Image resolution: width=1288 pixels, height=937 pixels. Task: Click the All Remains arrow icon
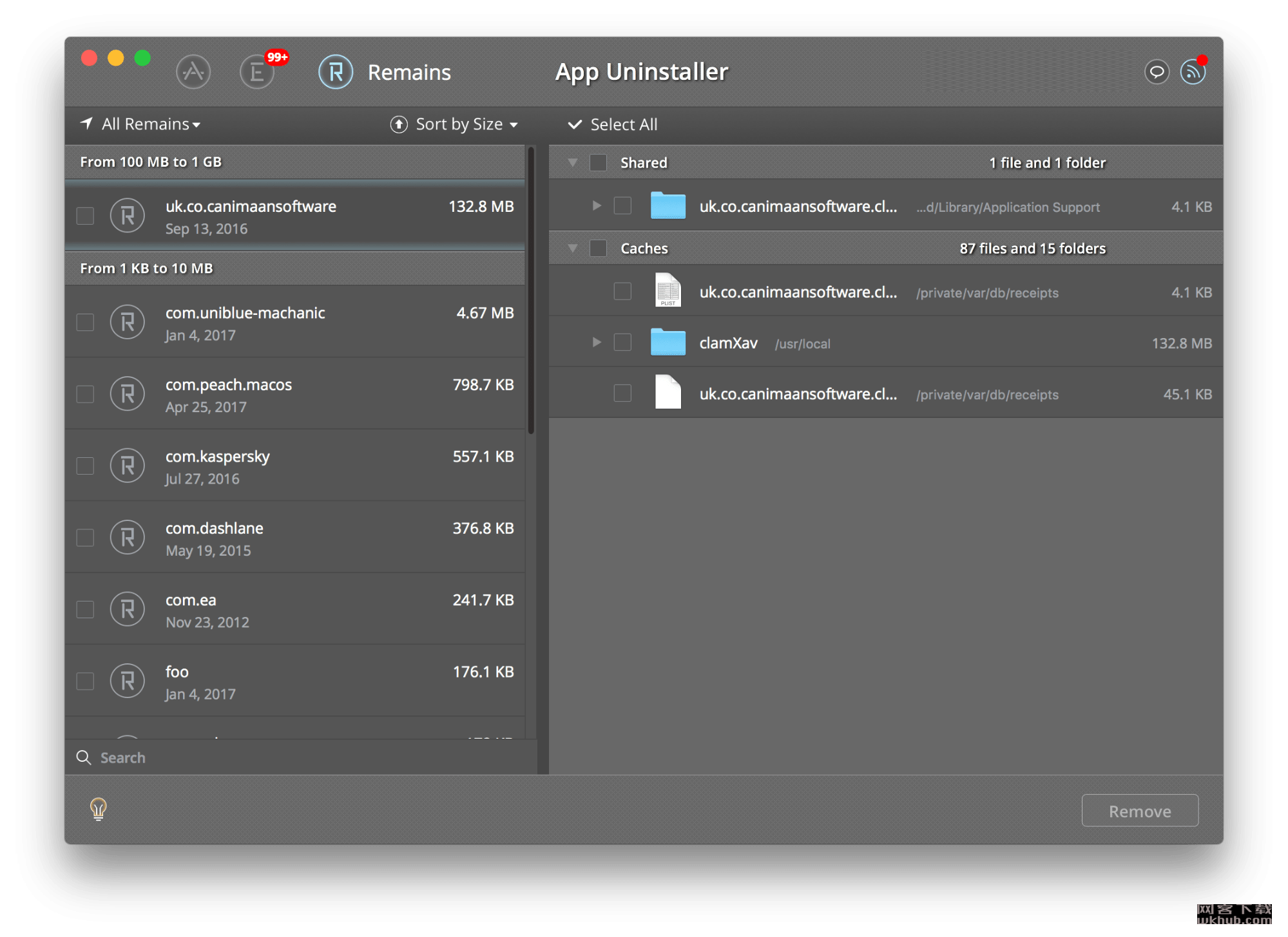[x=87, y=123]
